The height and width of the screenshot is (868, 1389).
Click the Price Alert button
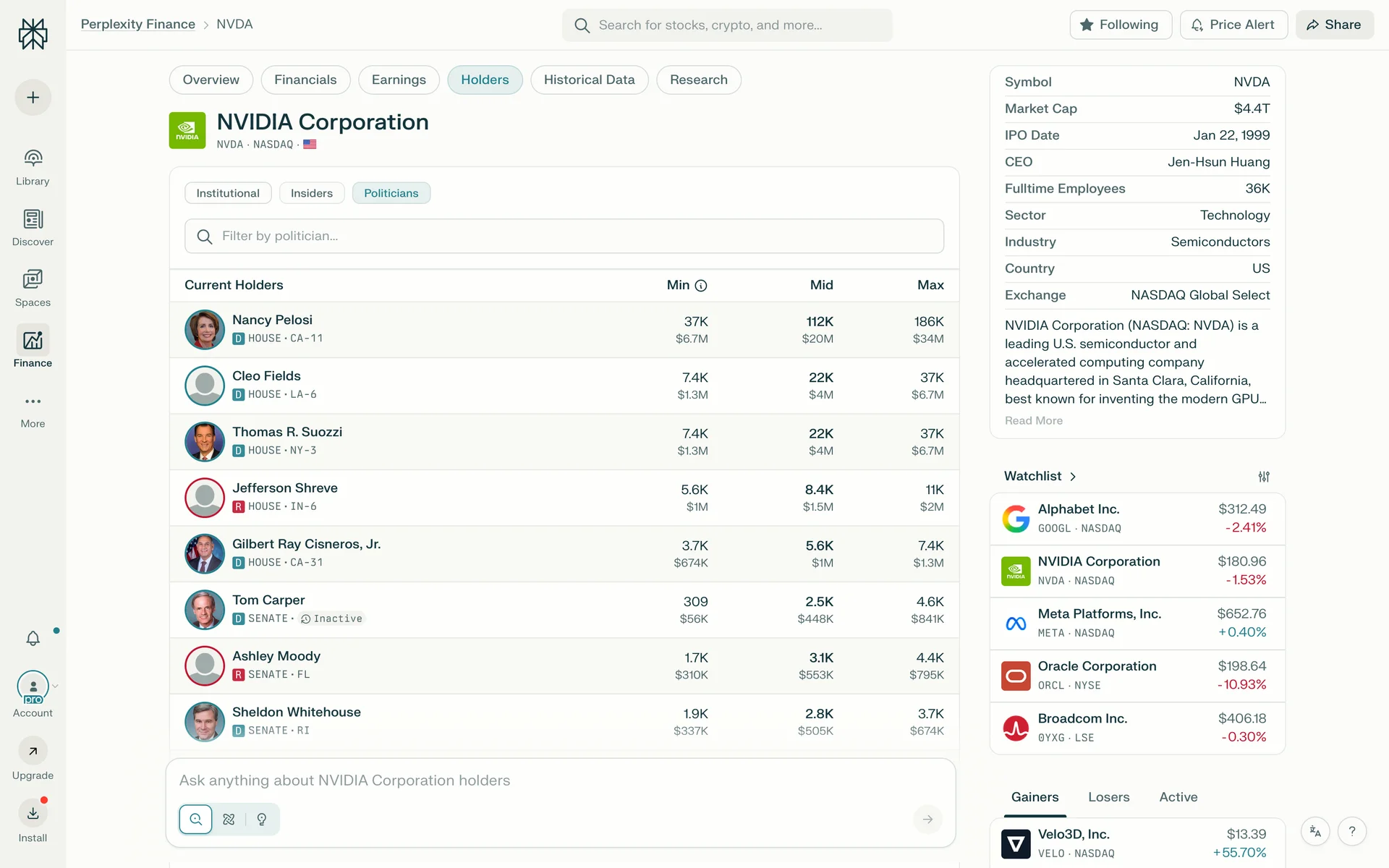pos(1233,25)
